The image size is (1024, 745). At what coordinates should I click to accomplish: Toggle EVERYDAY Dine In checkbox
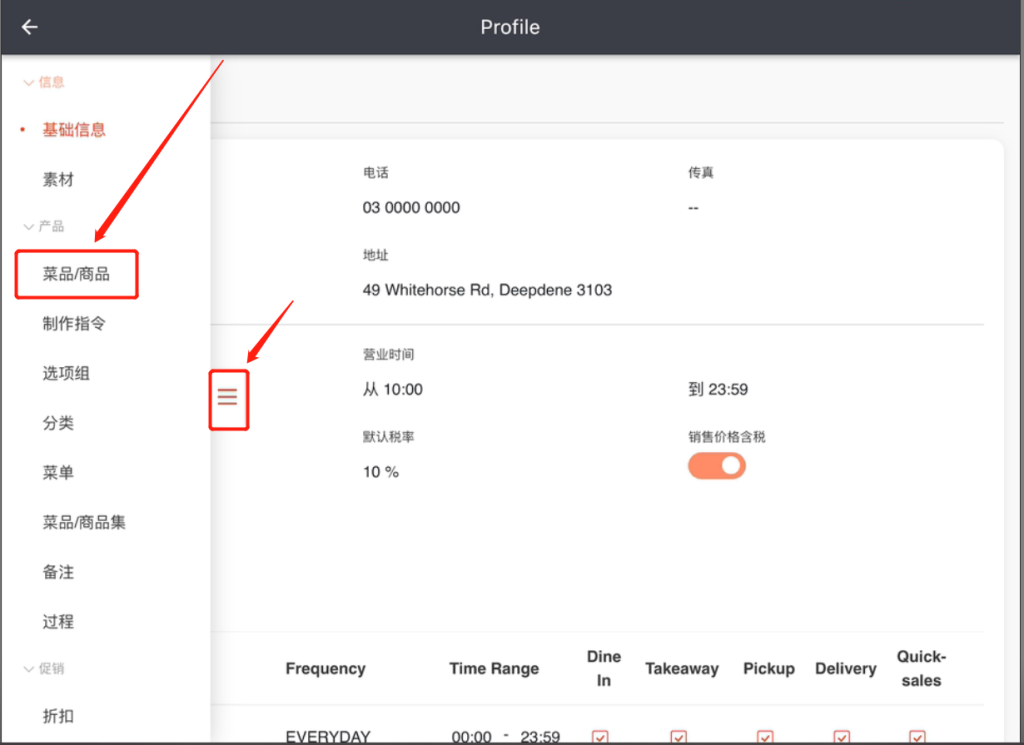coord(600,737)
